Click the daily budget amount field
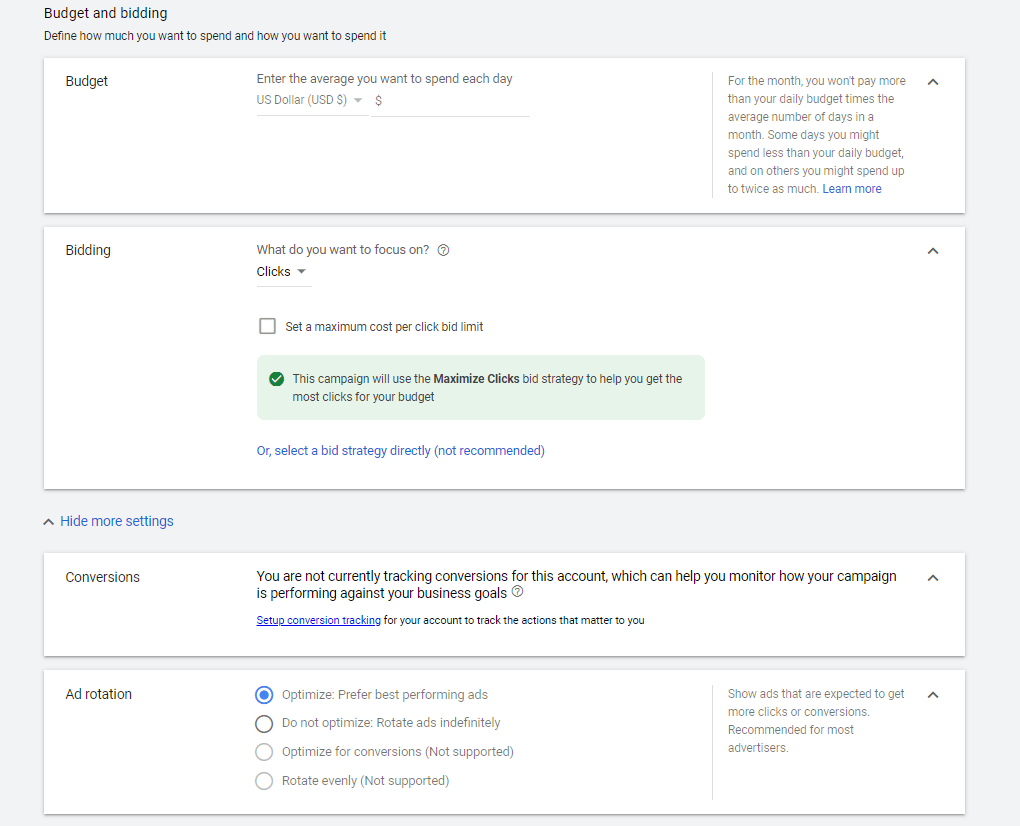This screenshot has width=1020, height=826. tap(450, 100)
